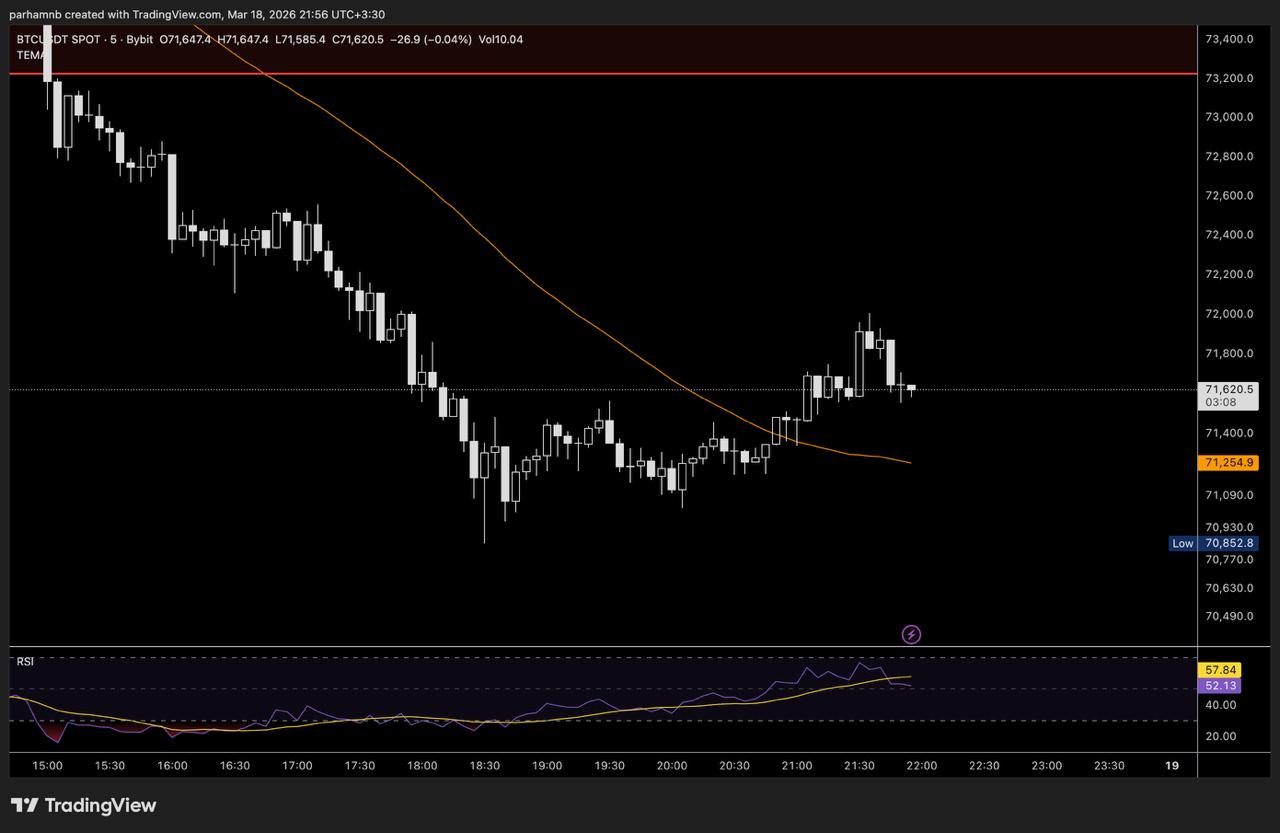
Task: Select the red horizontal resistance line
Action: pyautogui.click(x=600, y=73)
